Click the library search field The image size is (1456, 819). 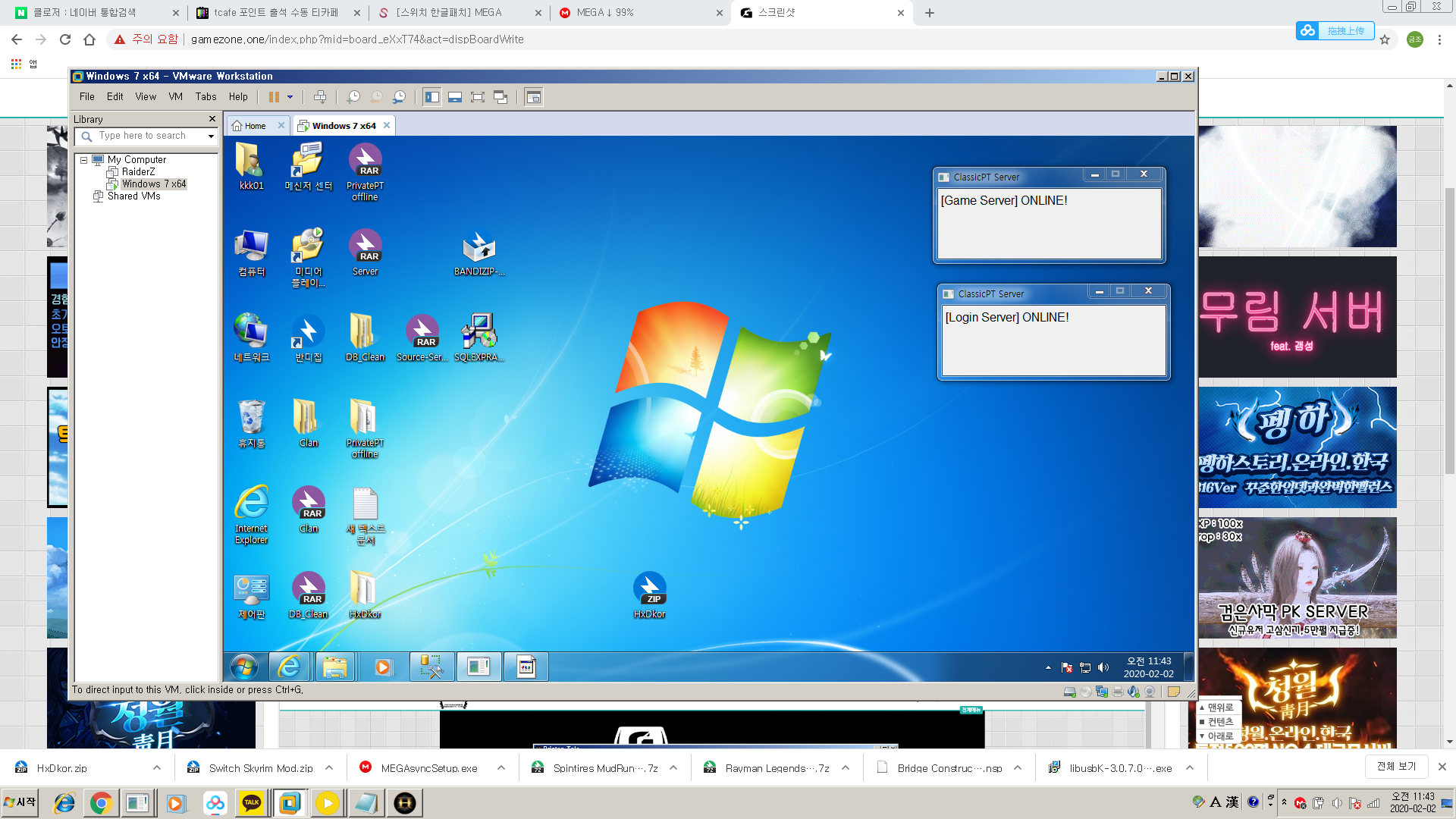[143, 136]
